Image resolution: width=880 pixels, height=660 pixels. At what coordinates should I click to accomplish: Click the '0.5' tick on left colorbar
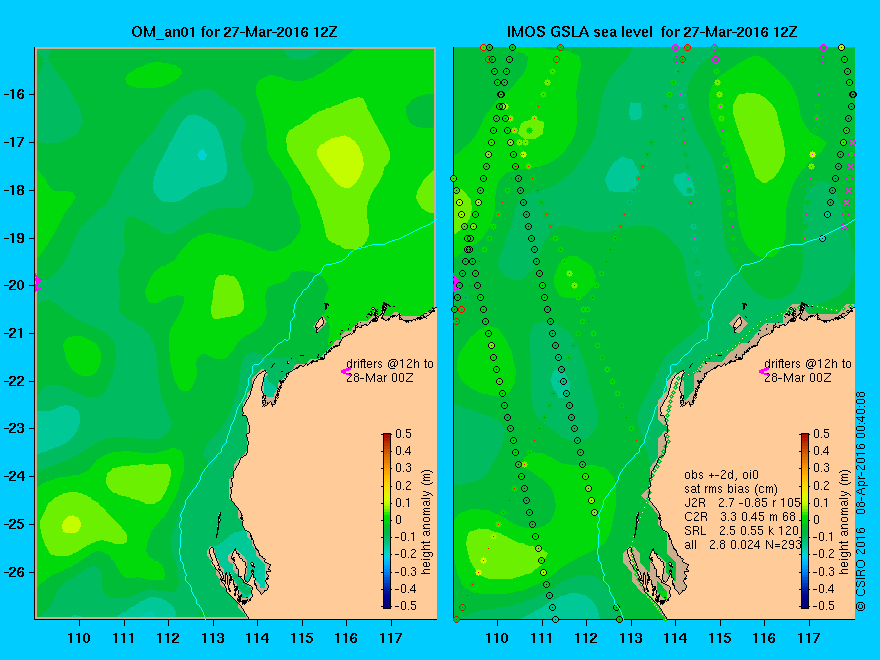pyautogui.click(x=404, y=434)
